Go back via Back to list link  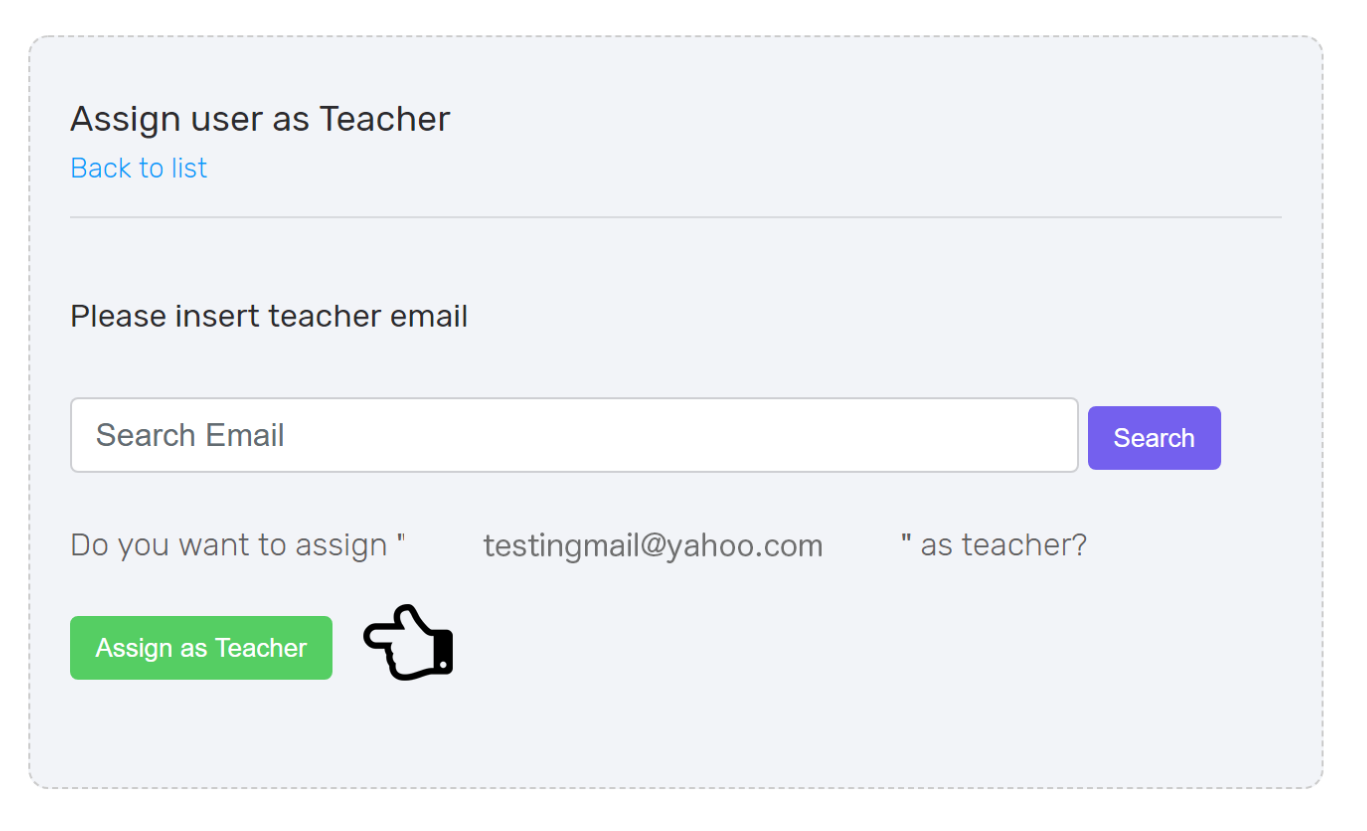pos(139,168)
